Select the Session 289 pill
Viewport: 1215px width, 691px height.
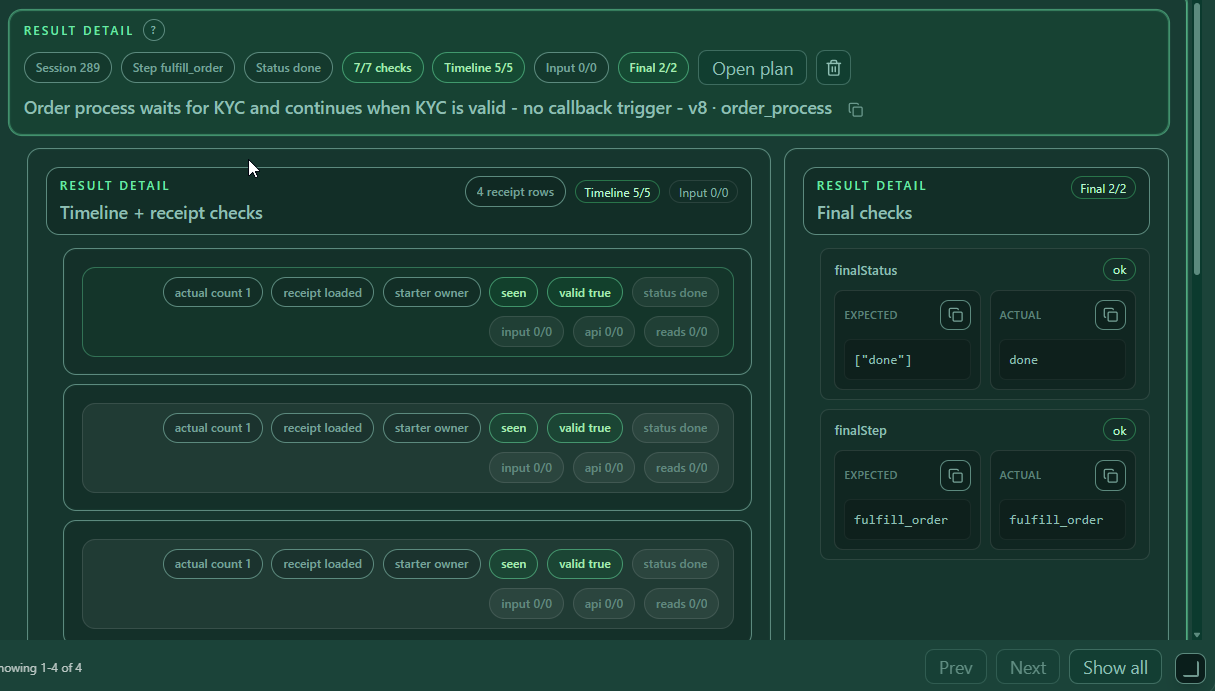[68, 68]
